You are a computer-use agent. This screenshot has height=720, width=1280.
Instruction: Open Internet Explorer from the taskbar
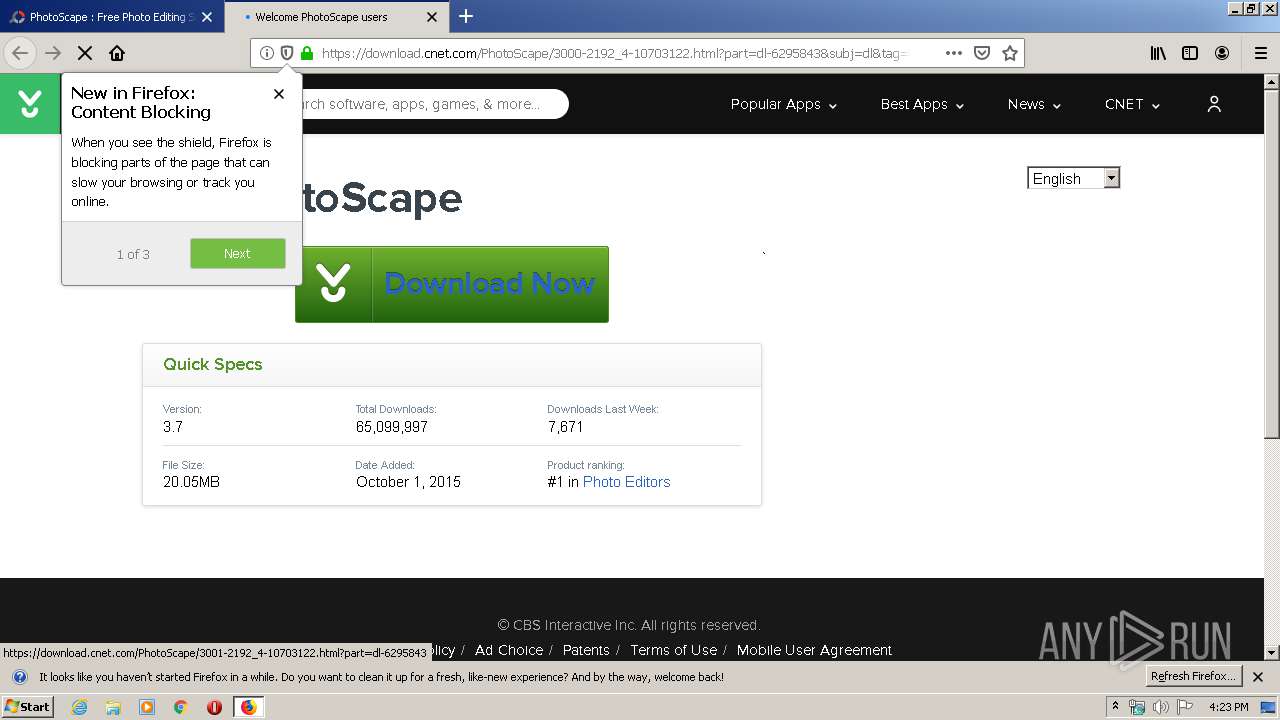pos(80,707)
